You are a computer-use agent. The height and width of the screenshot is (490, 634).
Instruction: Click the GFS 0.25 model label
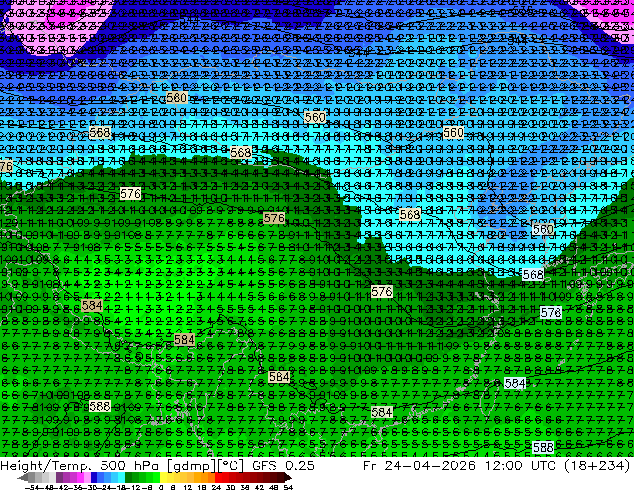[x=283, y=465]
